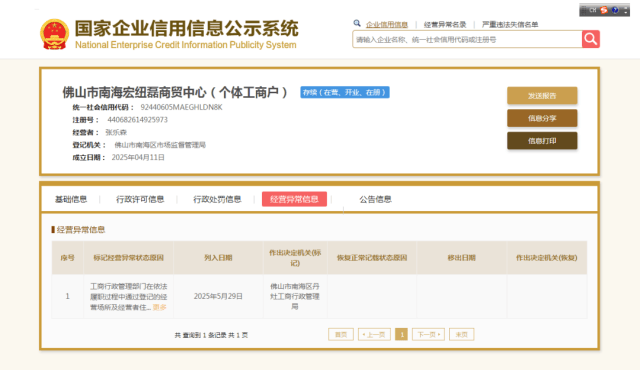Open the 经营异常名录 link
640x370 pixels.
[x=445, y=25]
